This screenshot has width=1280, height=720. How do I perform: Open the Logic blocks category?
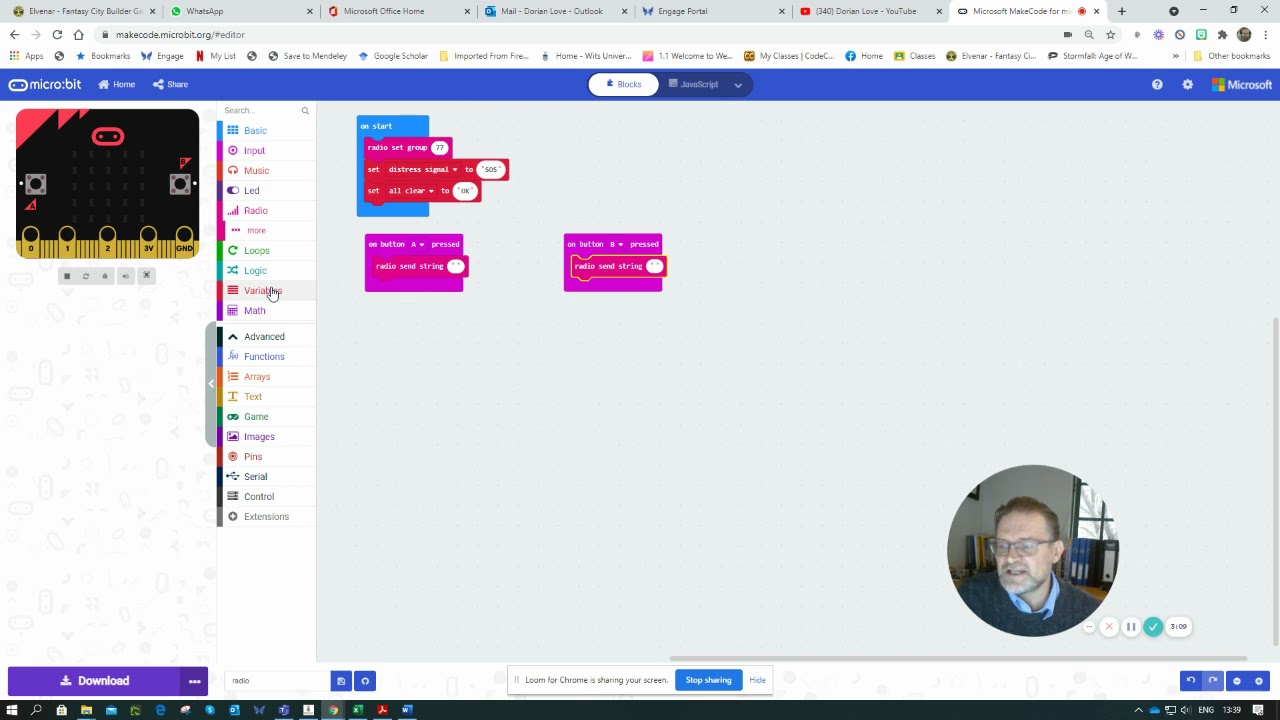pos(255,270)
